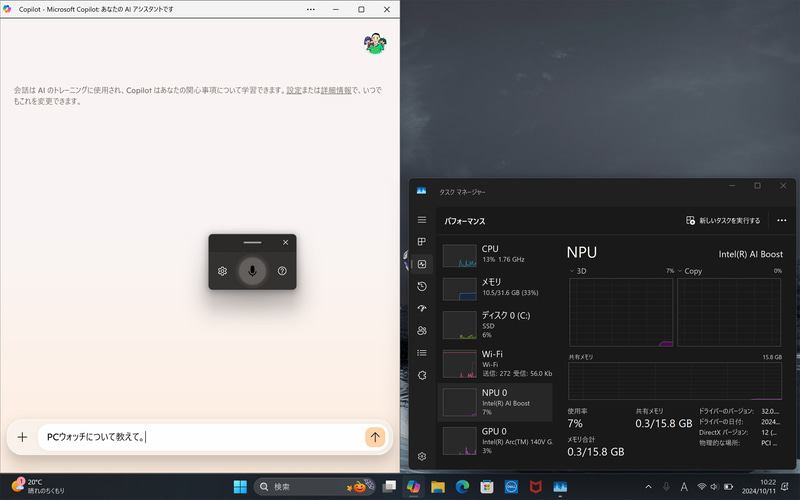
Task: Open McAfee from taskbar
Action: [x=536, y=487]
